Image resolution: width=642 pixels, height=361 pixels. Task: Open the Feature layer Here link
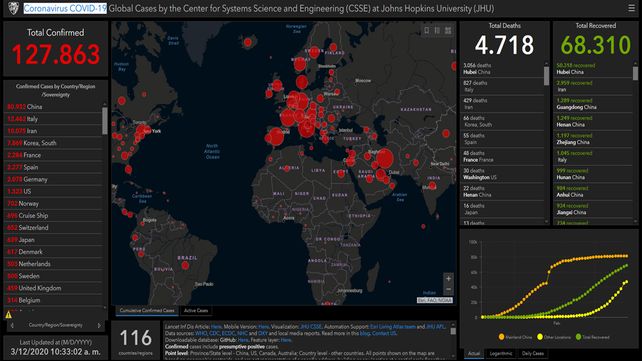[286, 340]
